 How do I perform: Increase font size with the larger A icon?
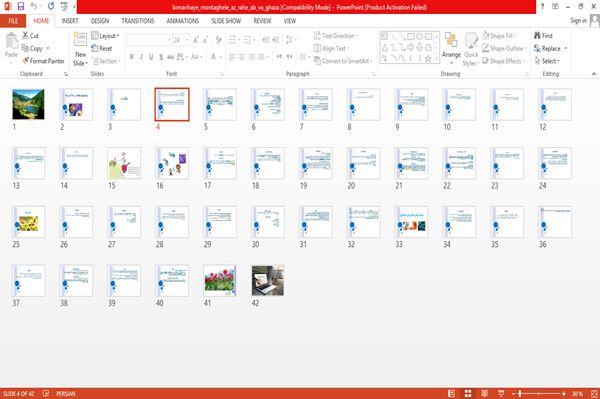tap(196, 40)
